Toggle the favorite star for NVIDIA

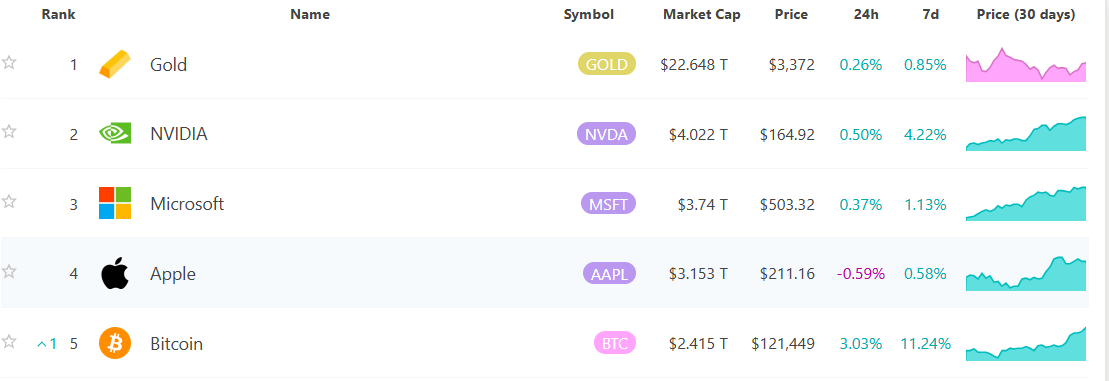pyautogui.click(x=8, y=131)
